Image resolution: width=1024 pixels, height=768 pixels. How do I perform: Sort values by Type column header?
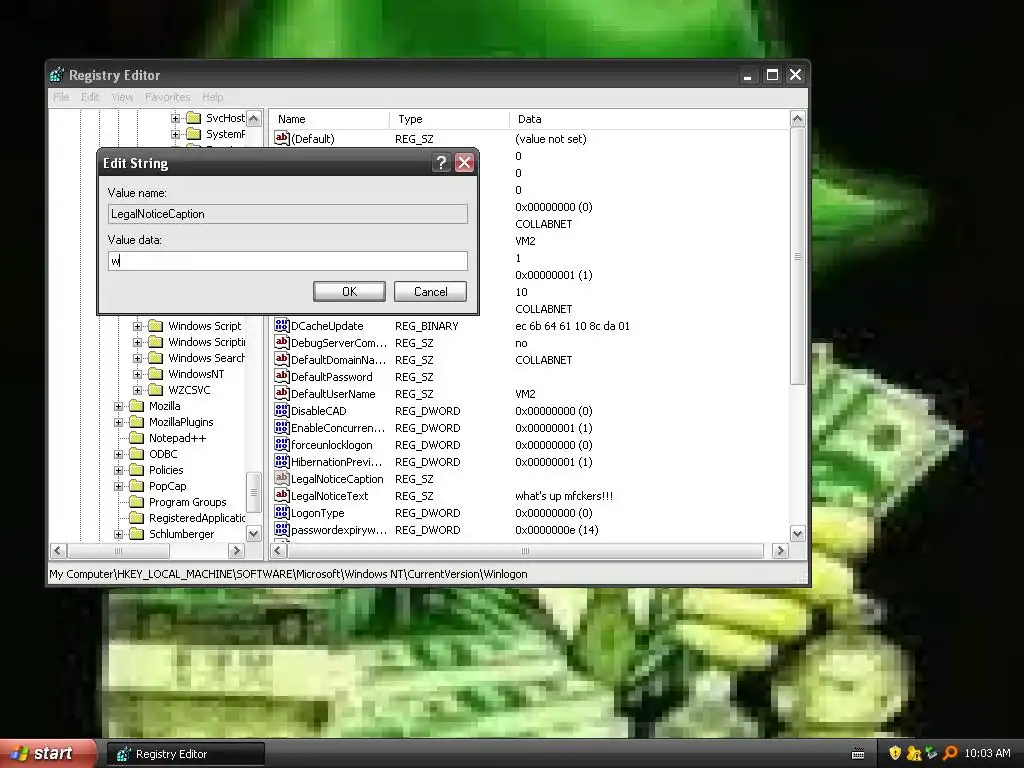(449, 119)
